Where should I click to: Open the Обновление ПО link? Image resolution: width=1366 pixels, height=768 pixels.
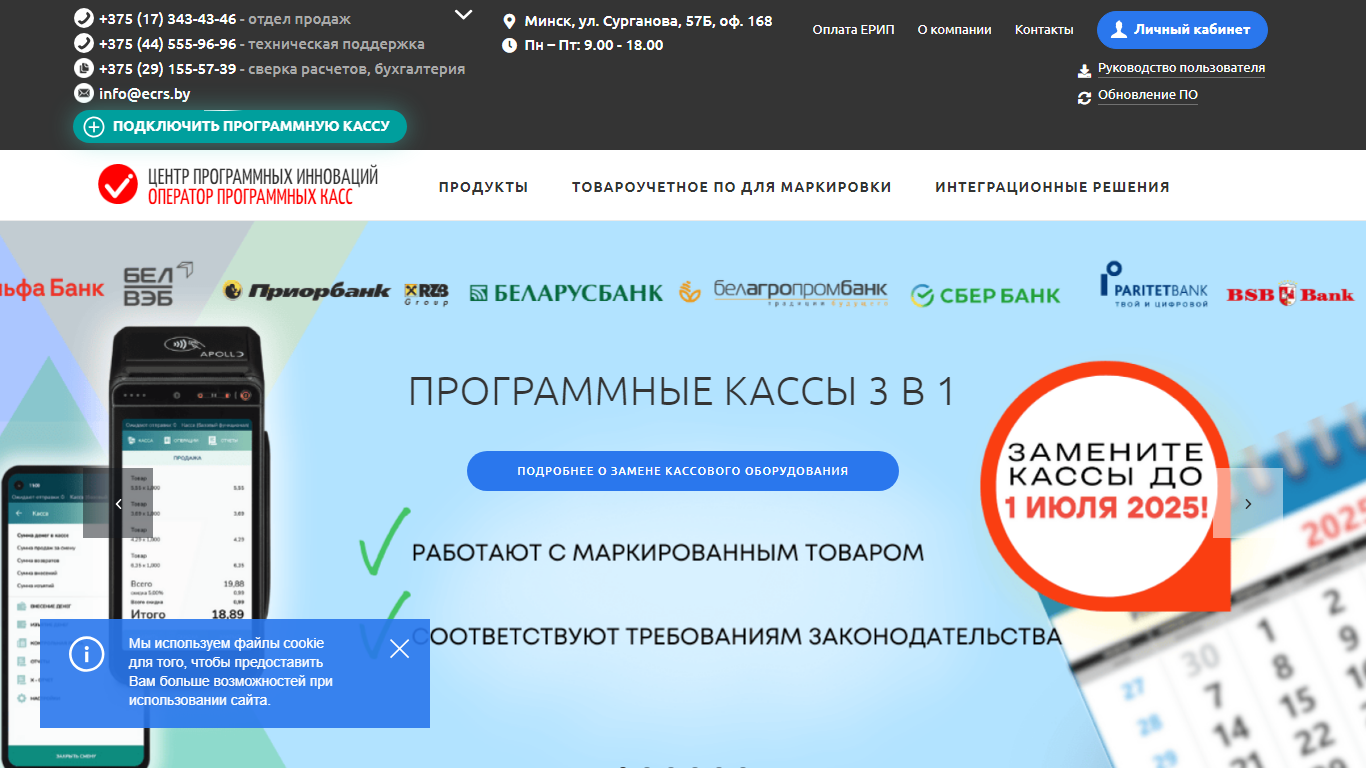point(1148,95)
